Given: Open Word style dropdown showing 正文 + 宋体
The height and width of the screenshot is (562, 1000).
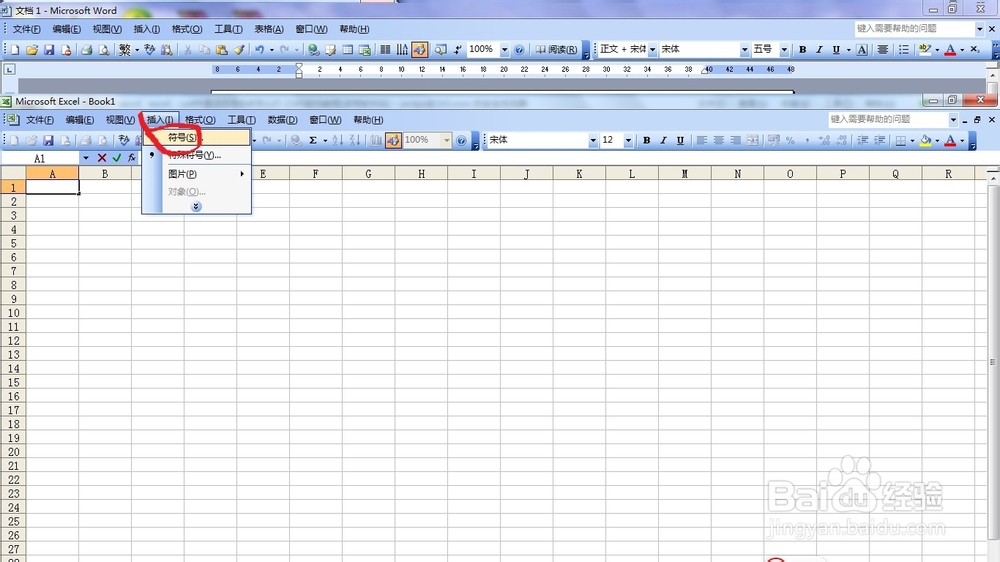Looking at the screenshot, I should tap(652, 49).
